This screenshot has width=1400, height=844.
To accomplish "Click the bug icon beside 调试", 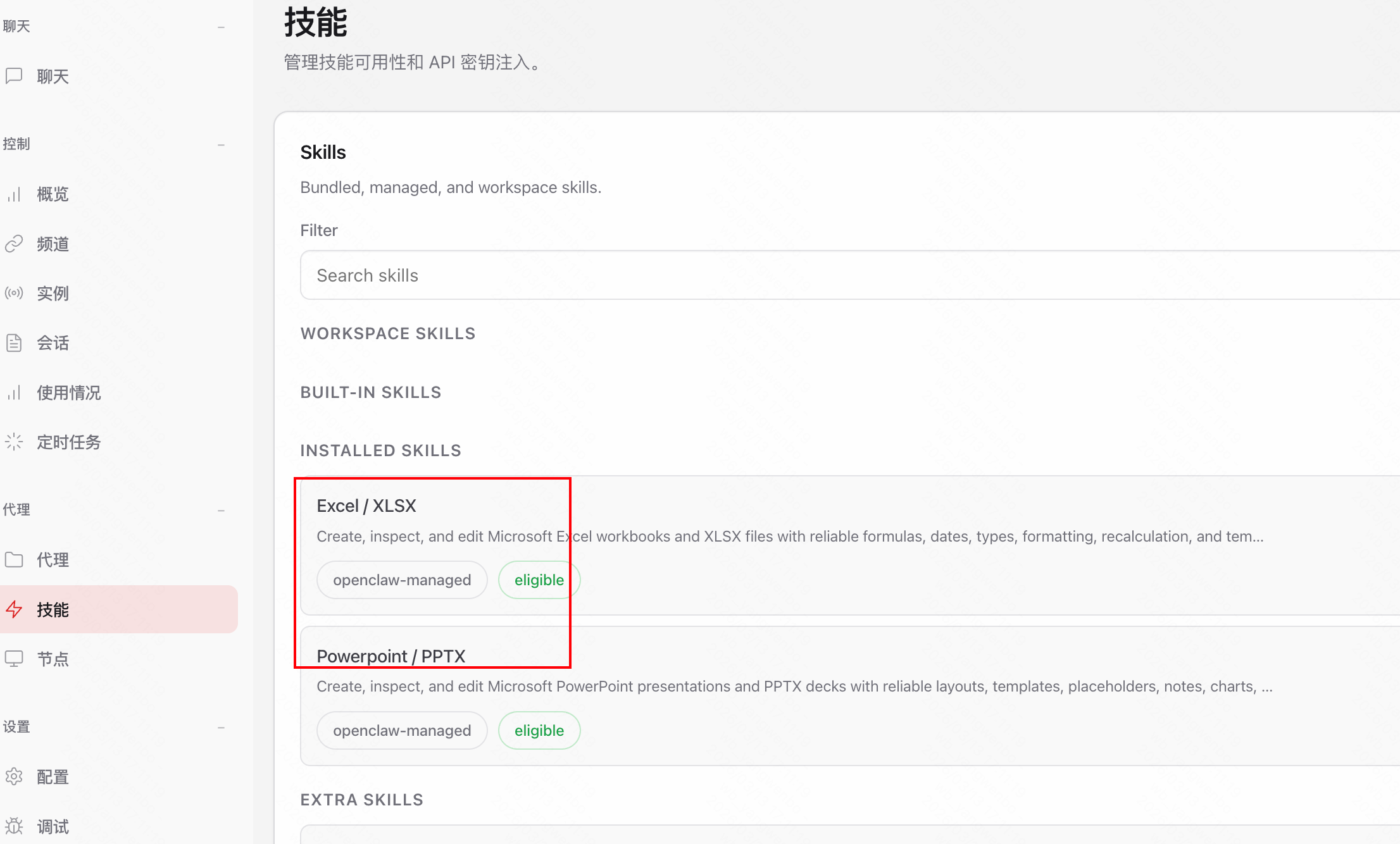I will click(x=14, y=826).
